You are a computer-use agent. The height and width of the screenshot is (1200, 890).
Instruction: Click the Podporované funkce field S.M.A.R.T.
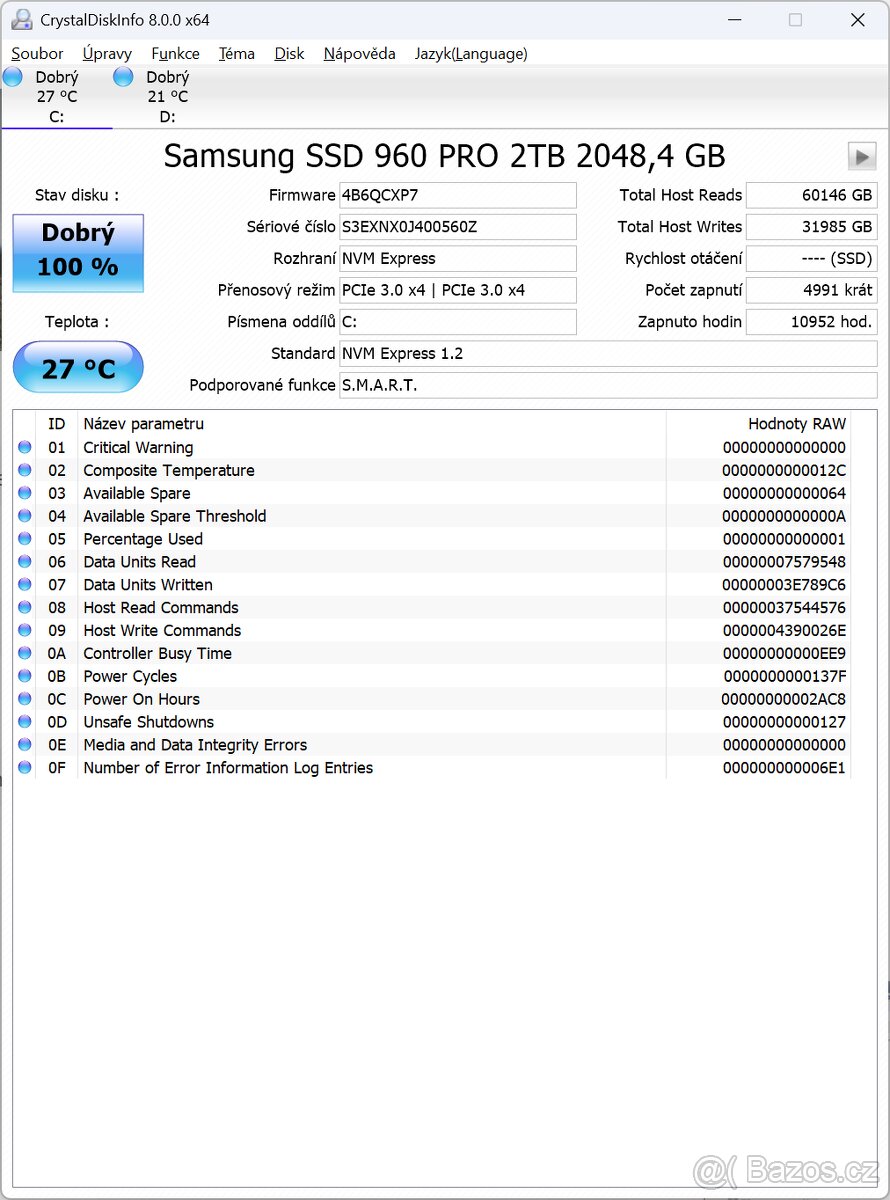point(608,385)
